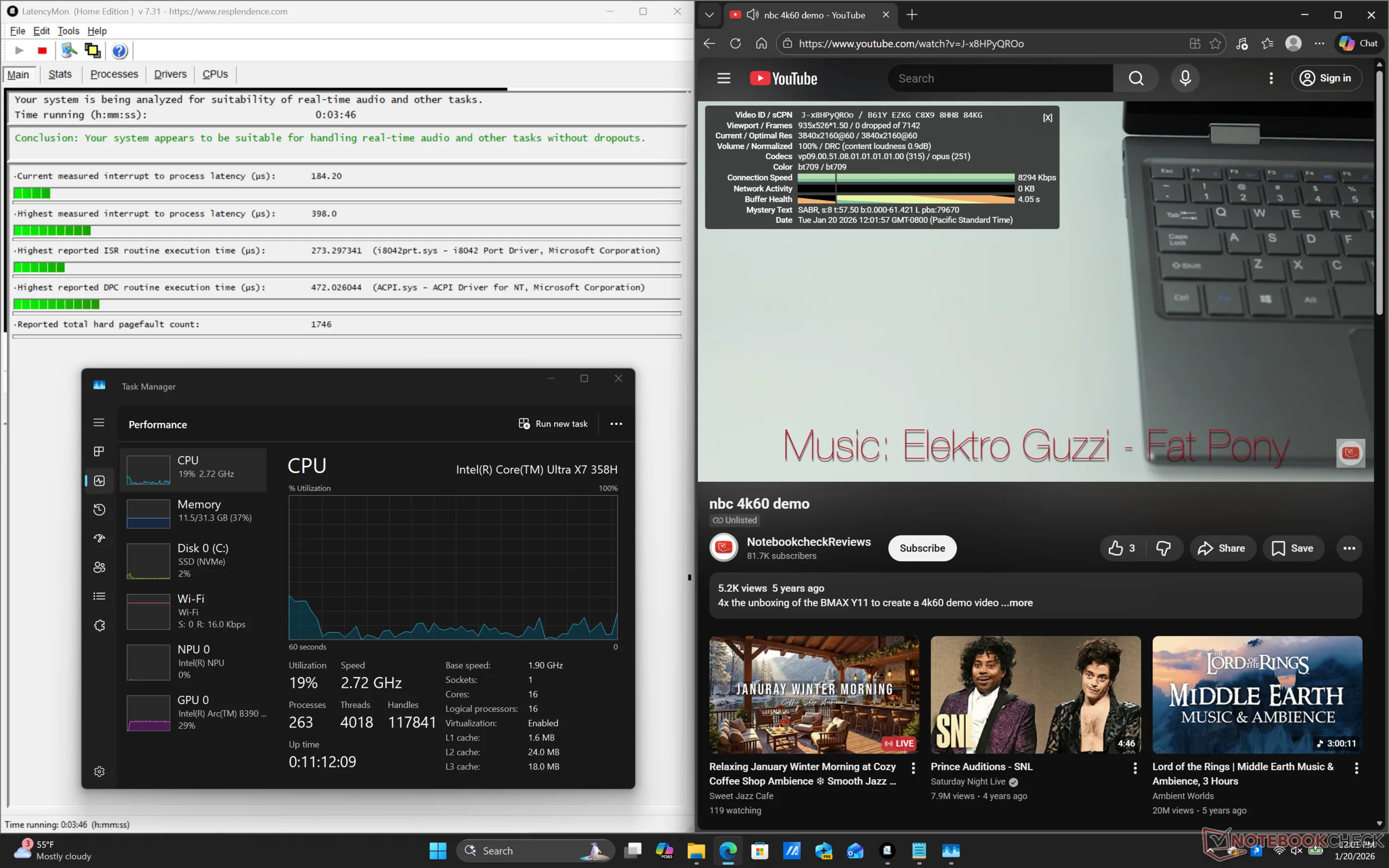
Task: Select GPU 0 in performance list
Action: (x=193, y=712)
